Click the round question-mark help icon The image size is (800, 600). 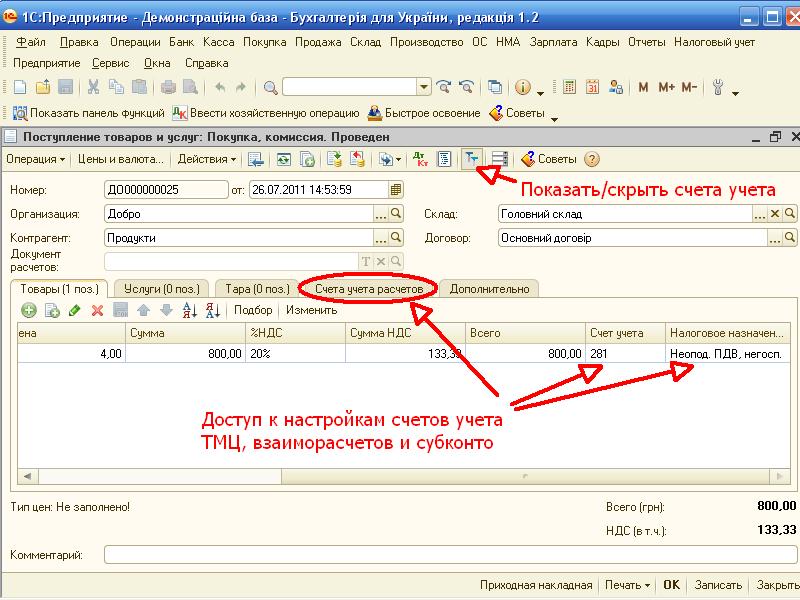tap(591, 159)
